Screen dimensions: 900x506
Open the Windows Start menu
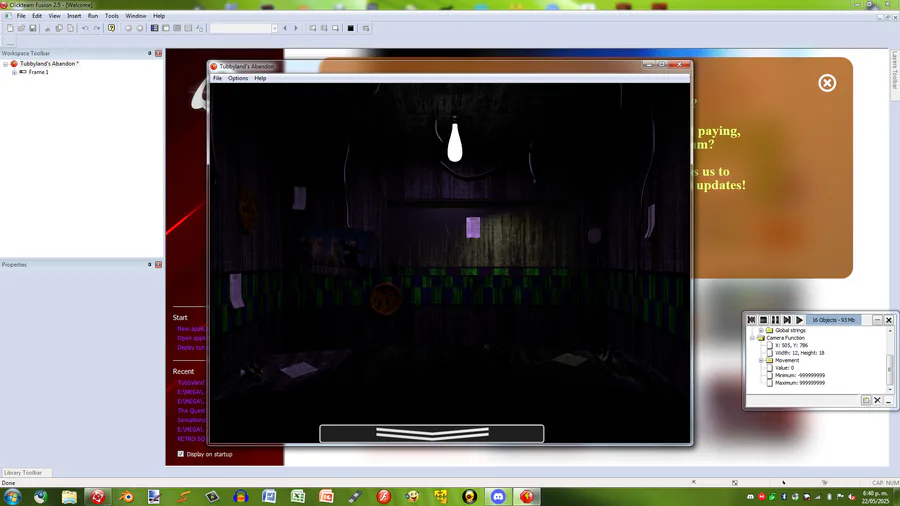(12, 496)
